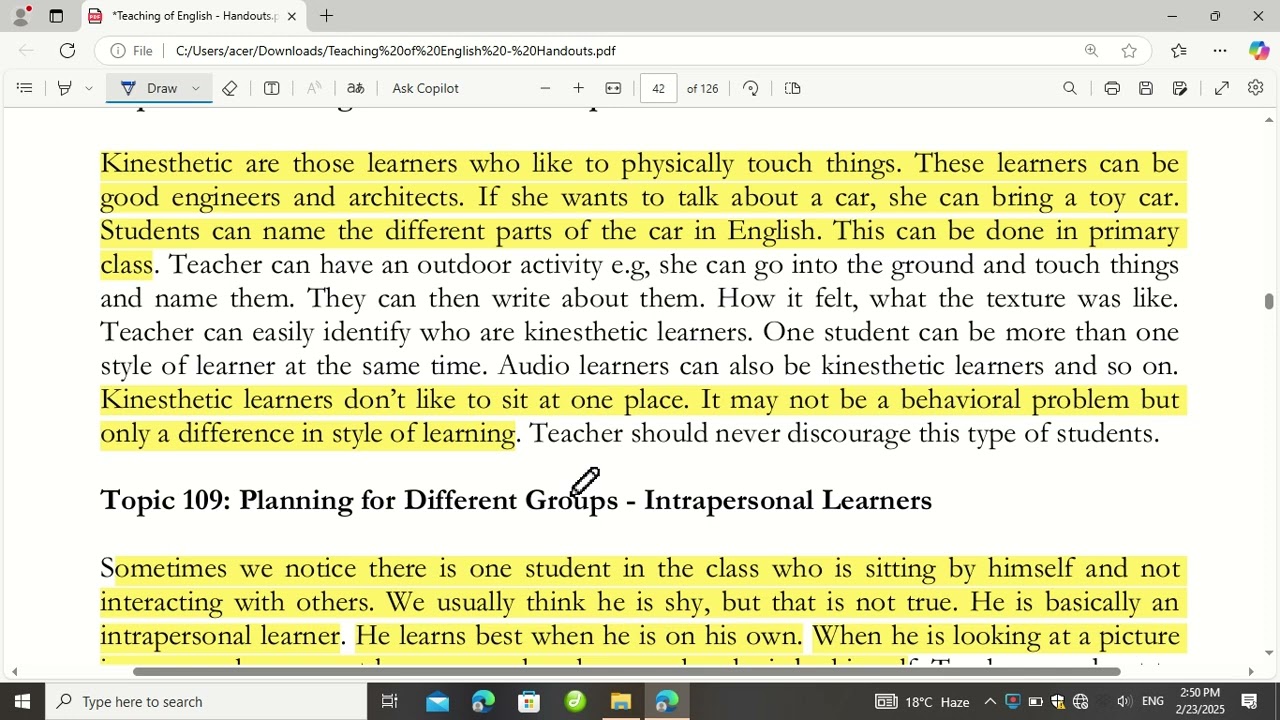View site information for the file
The width and height of the screenshot is (1280, 720).
(131, 51)
